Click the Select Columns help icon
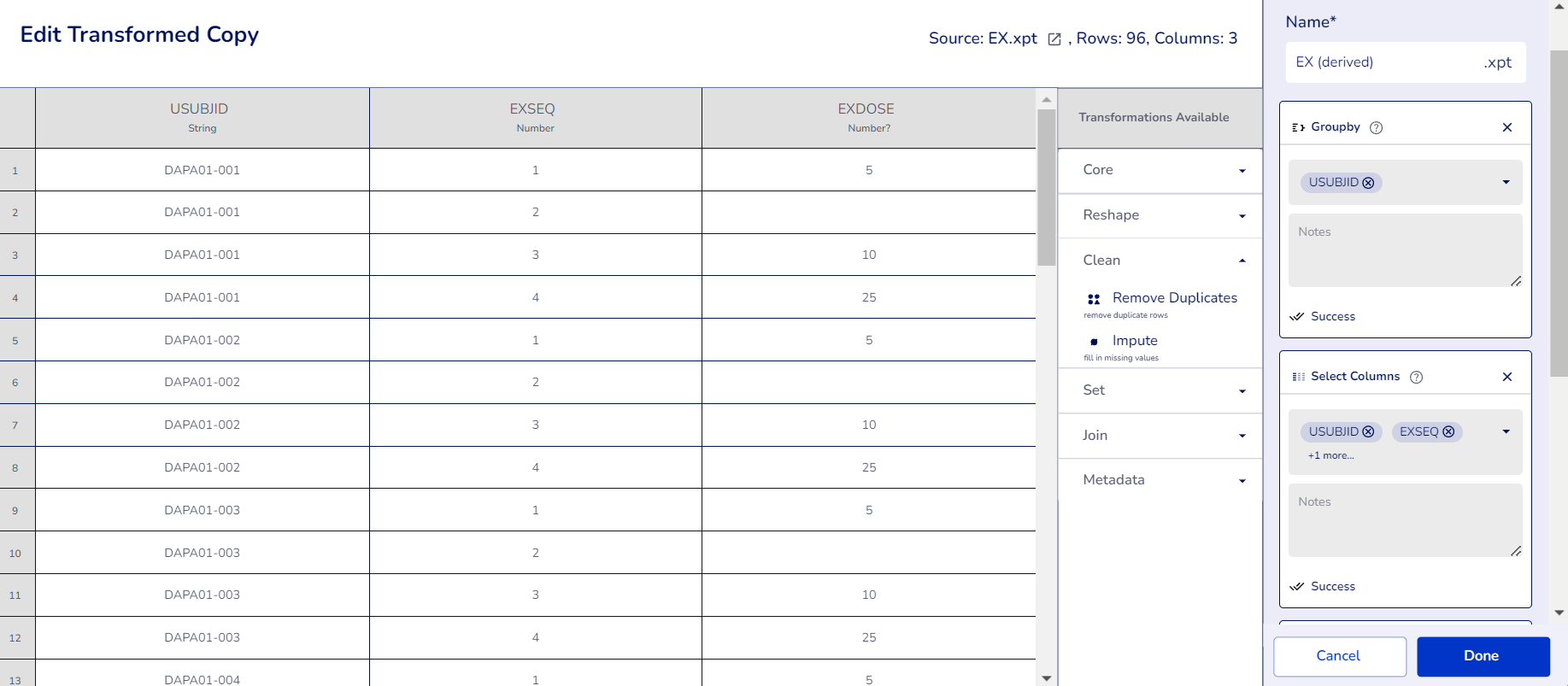Image resolution: width=1568 pixels, height=686 pixels. pyautogui.click(x=1416, y=377)
